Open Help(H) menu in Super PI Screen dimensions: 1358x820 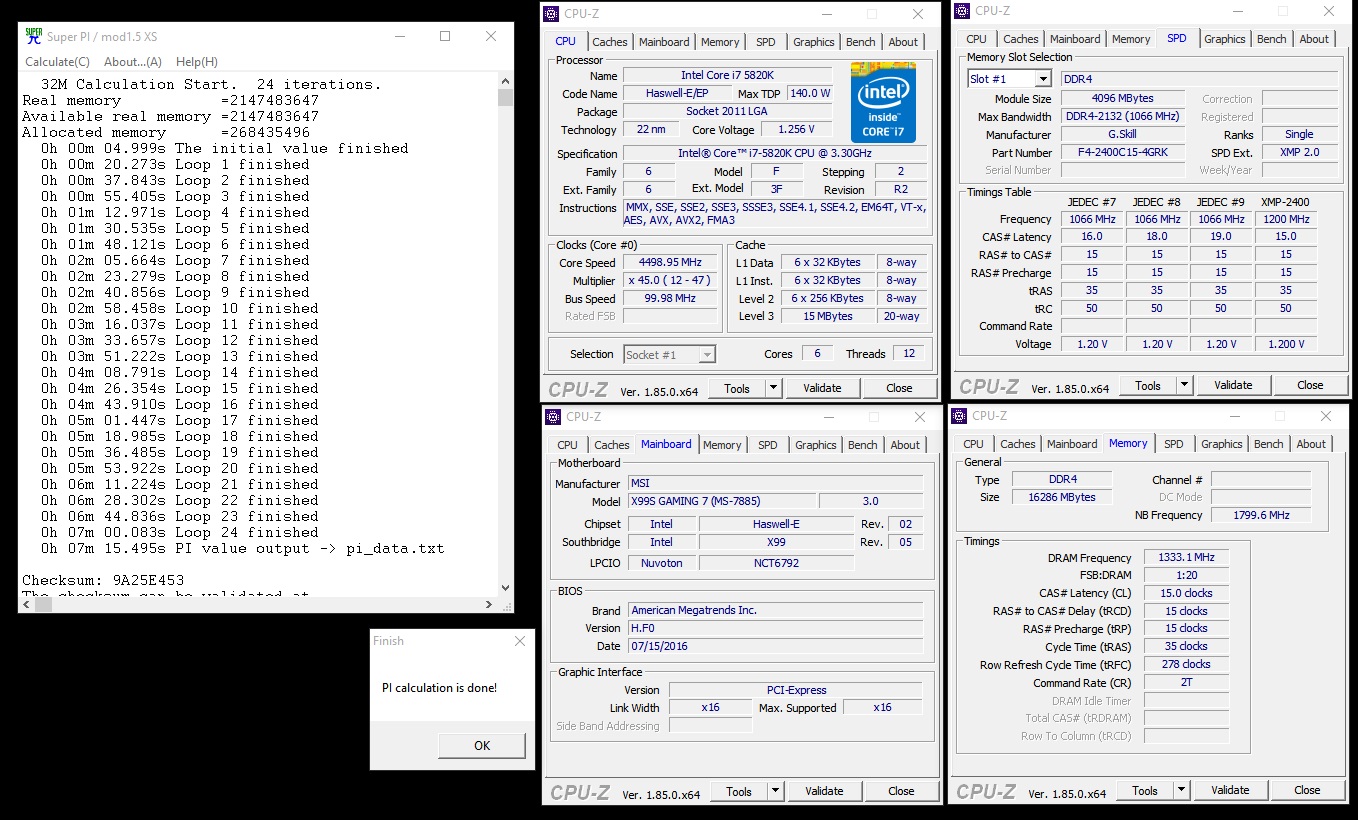(196, 62)
